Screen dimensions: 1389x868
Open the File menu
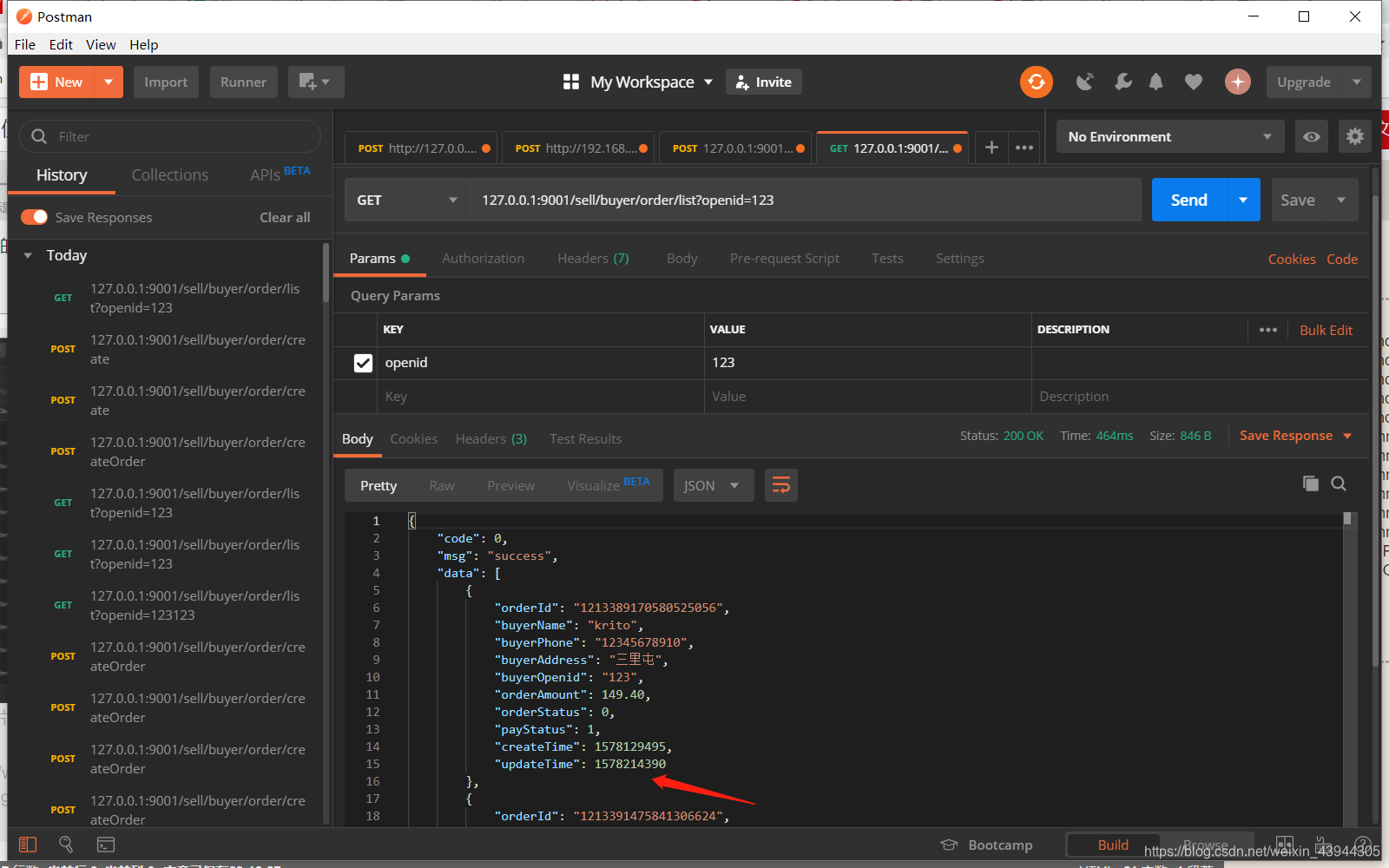pyautogui.click(x=25, y=44)
